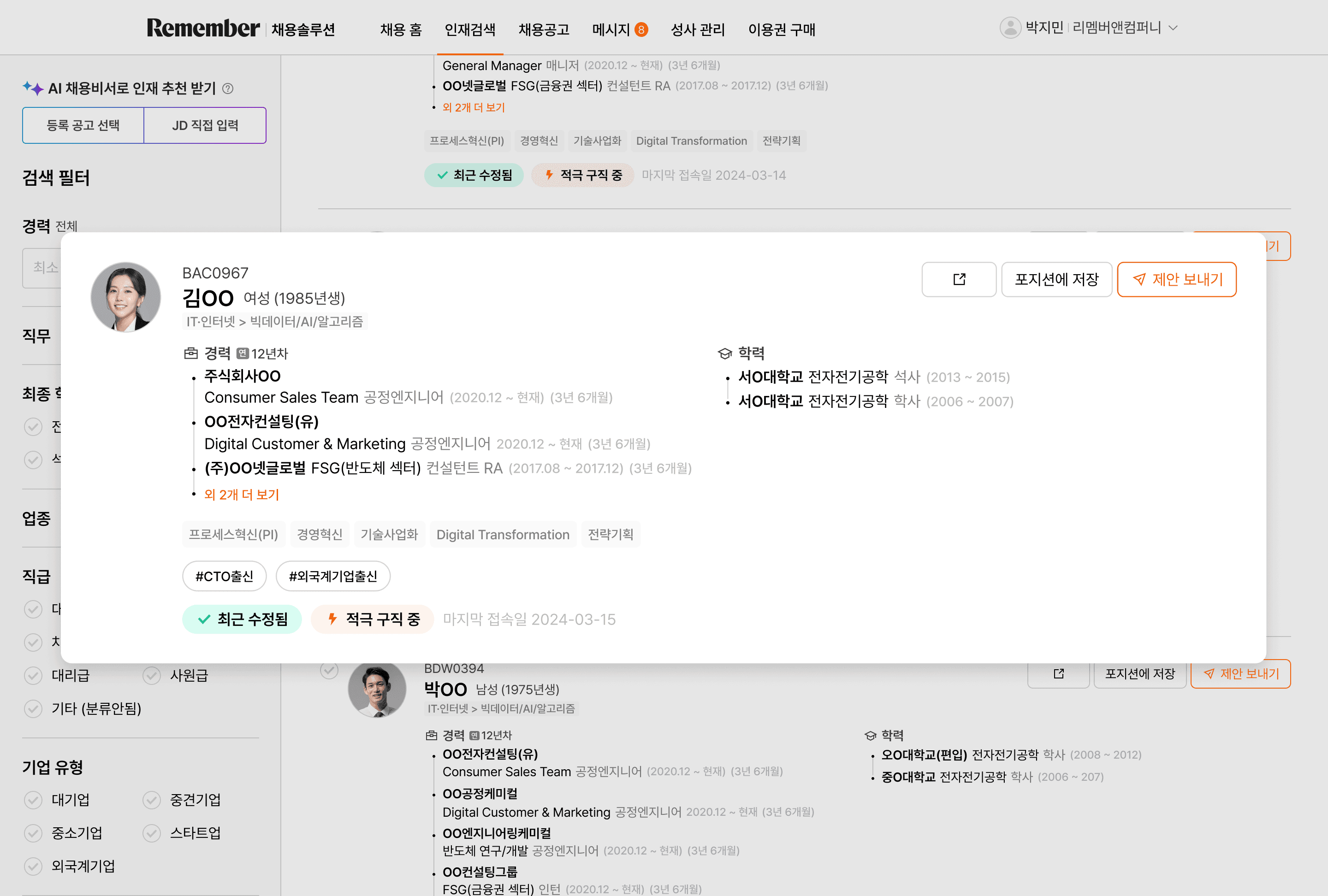Save 김OO using 포지션에 저장 button
This screenshot has height=896, width=1328.
(x=1056, y=279)
